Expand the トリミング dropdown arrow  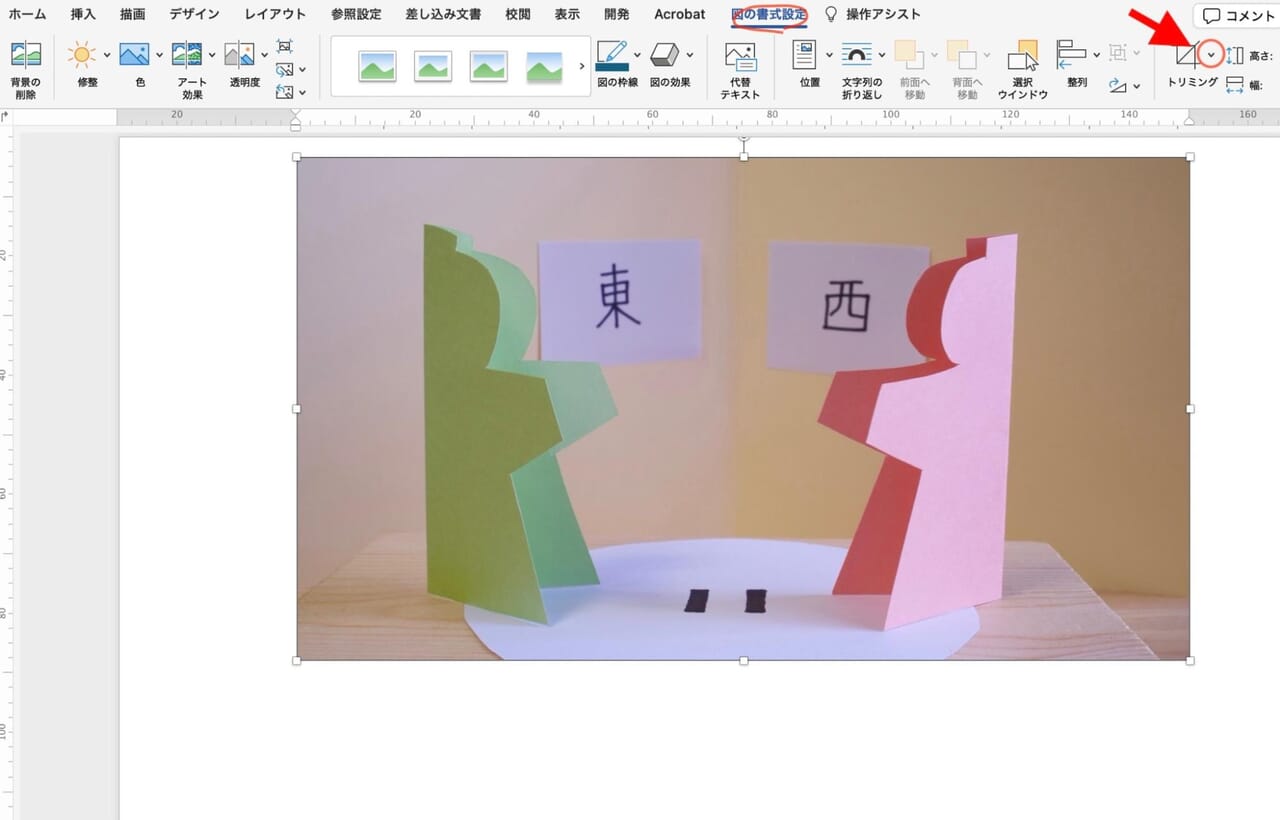(x=1211, y=55)
